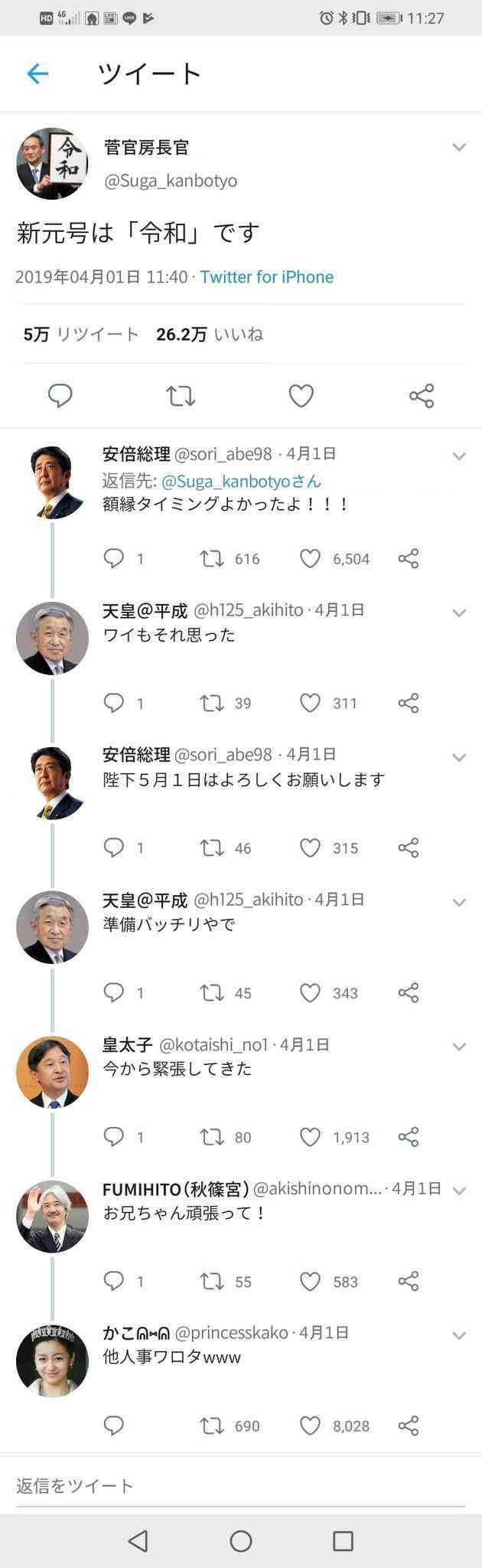Image resolution: width=482 pixels, height=1568 pixels.
Task: Share the main tweet
Action: 422,396
